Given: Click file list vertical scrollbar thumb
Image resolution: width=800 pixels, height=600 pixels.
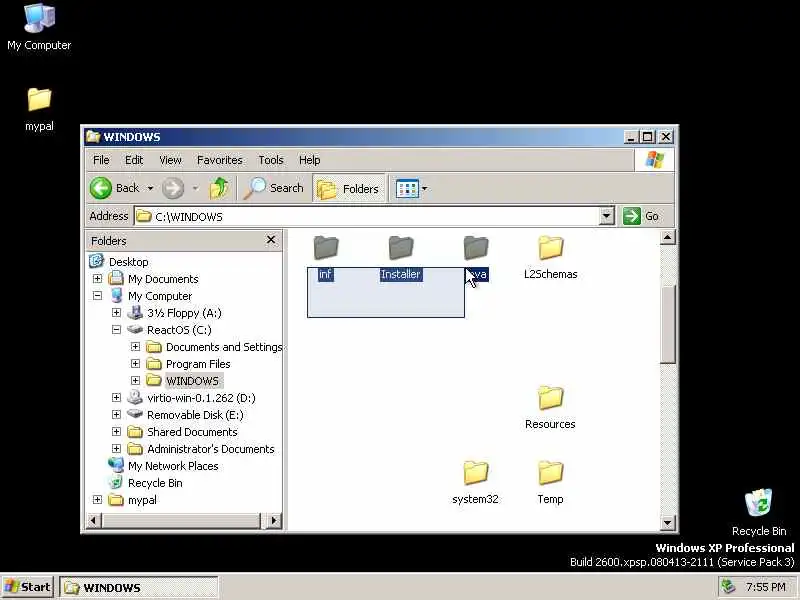Looking at the screenshot, I should tap(668, 324).
